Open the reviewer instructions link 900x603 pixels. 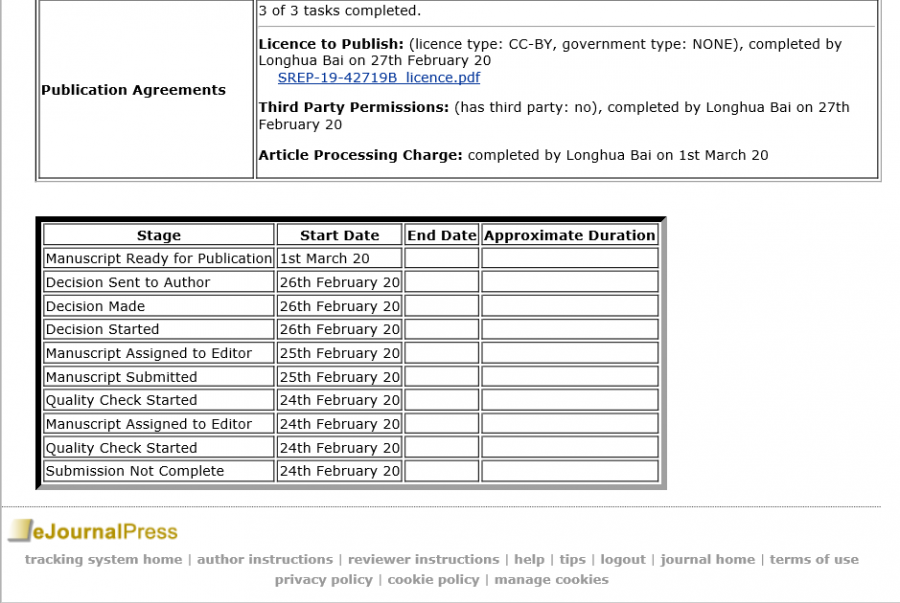(425, 559)
